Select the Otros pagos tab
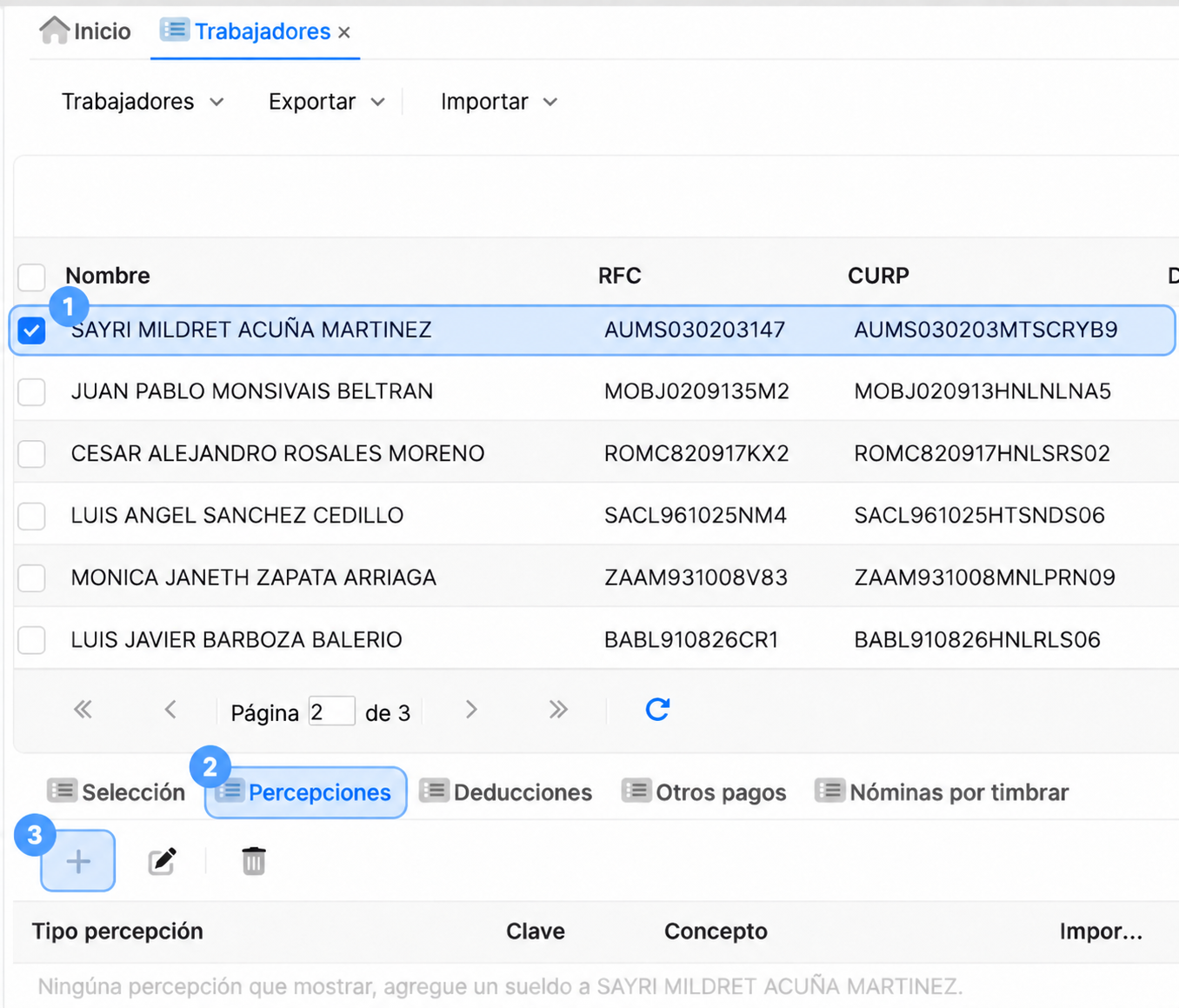Screen dimensions: 1179x1008 [x=704, y=792]
